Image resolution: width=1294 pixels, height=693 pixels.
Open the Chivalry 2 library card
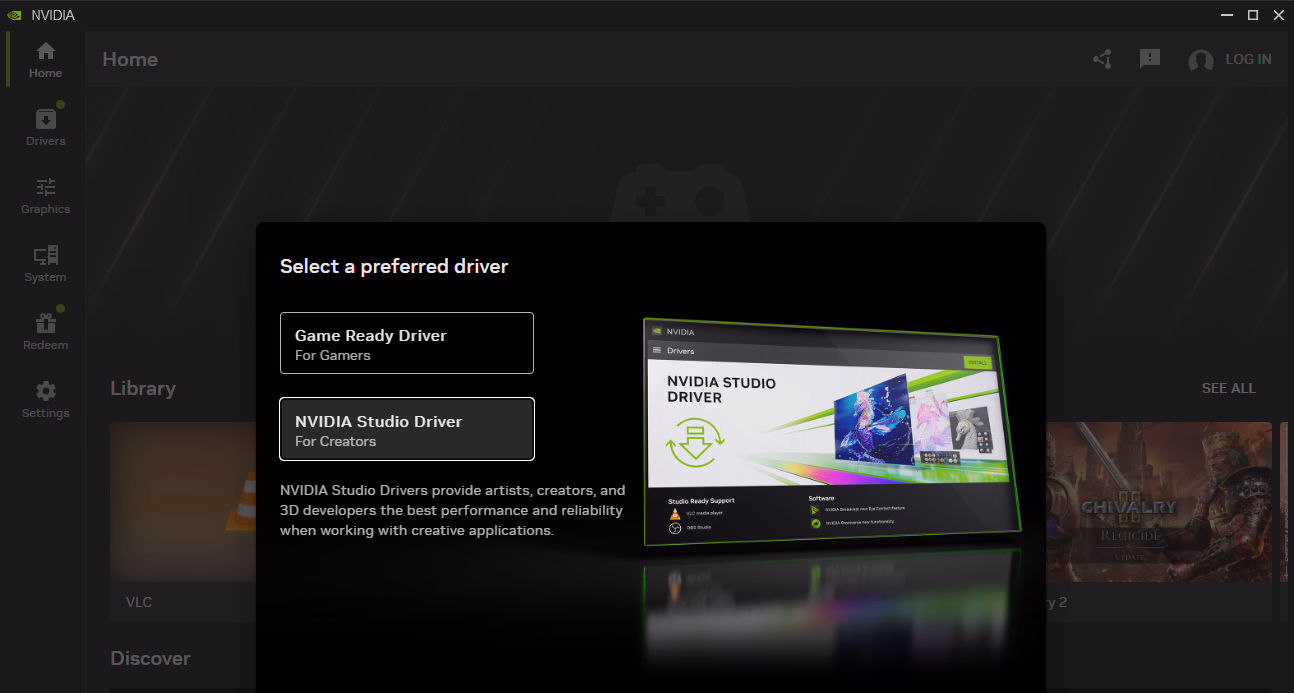click(x=1159, y=520)
